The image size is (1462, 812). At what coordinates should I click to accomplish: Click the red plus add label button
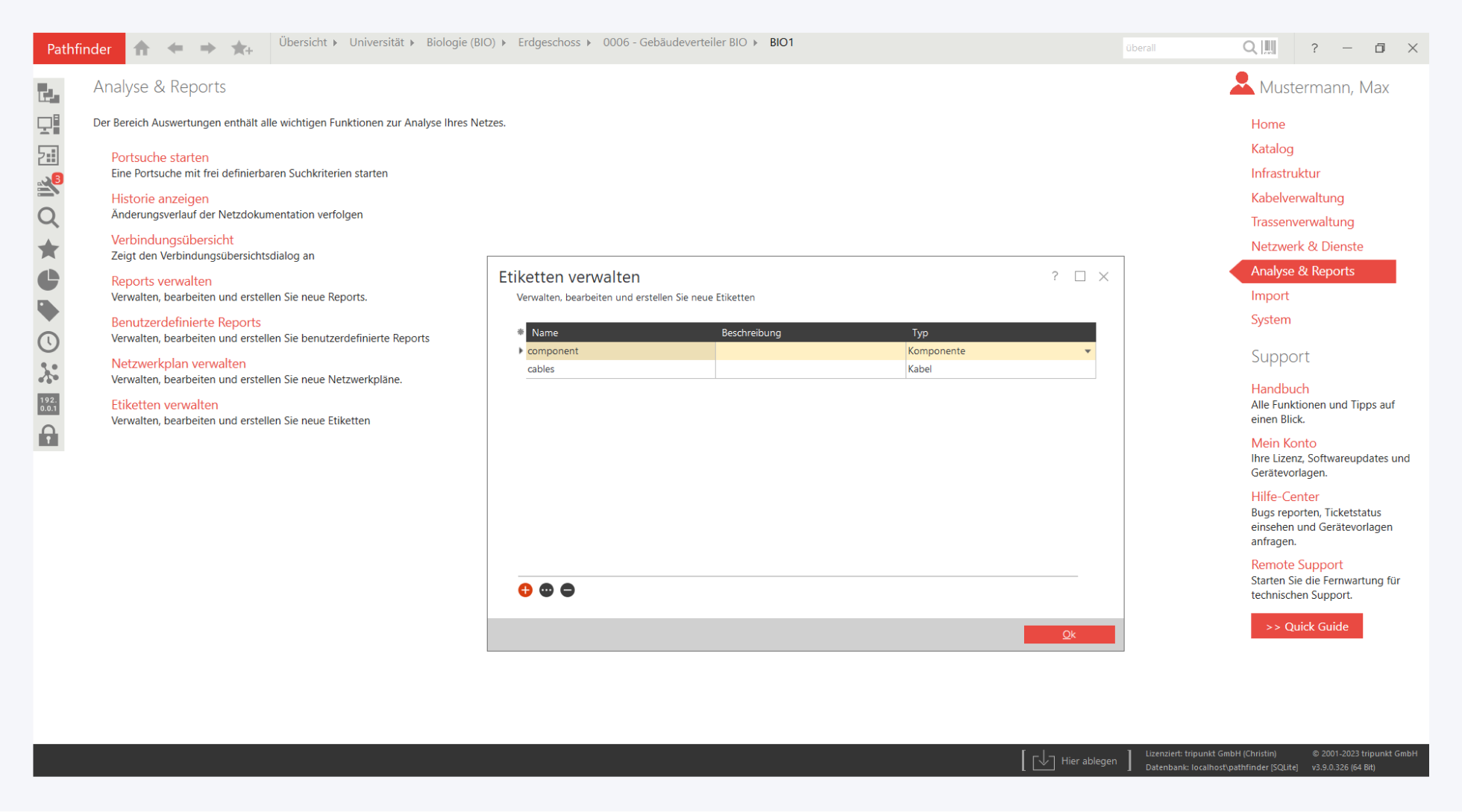tap(525, 590)
